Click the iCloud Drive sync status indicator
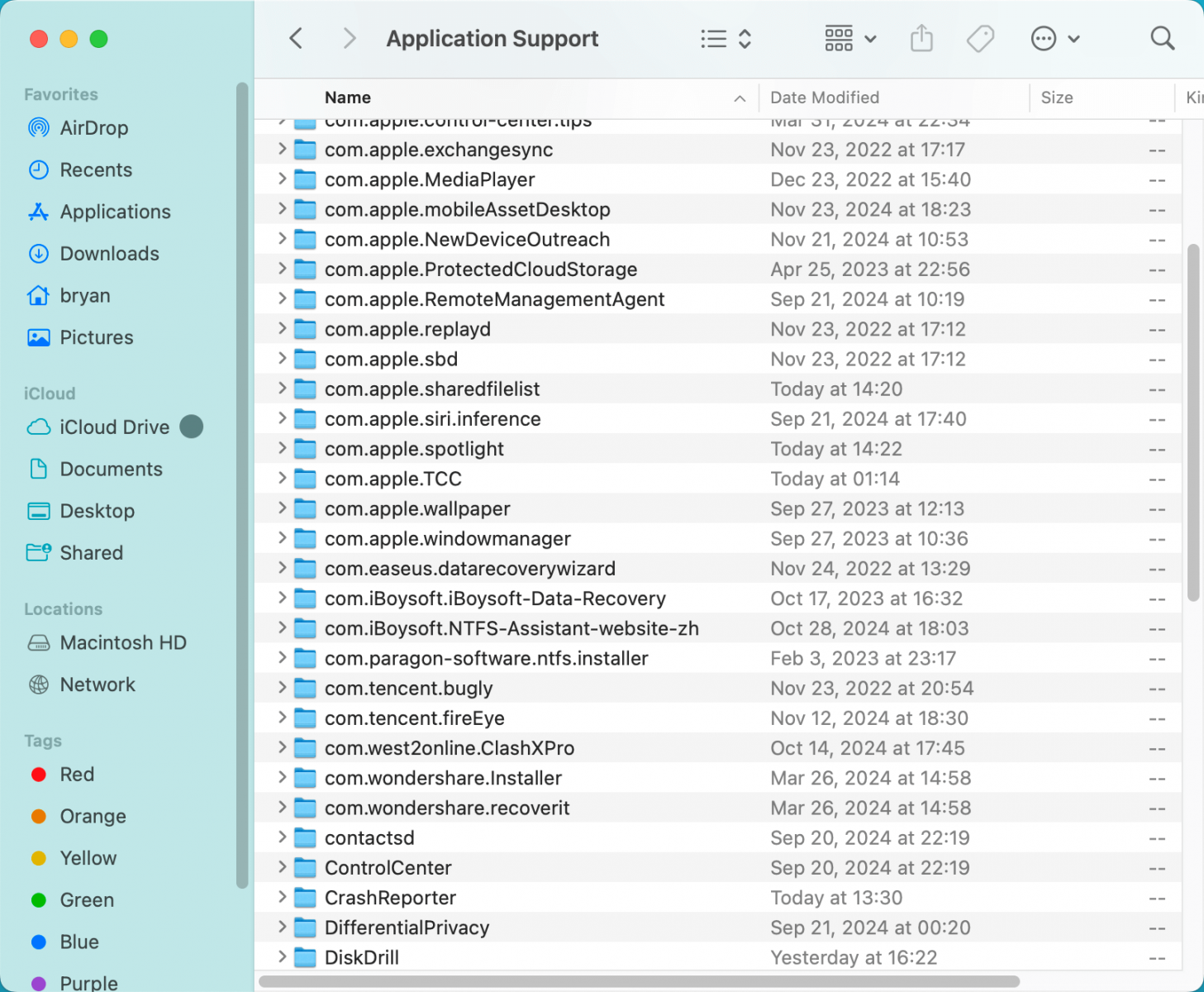 point(192,427)
